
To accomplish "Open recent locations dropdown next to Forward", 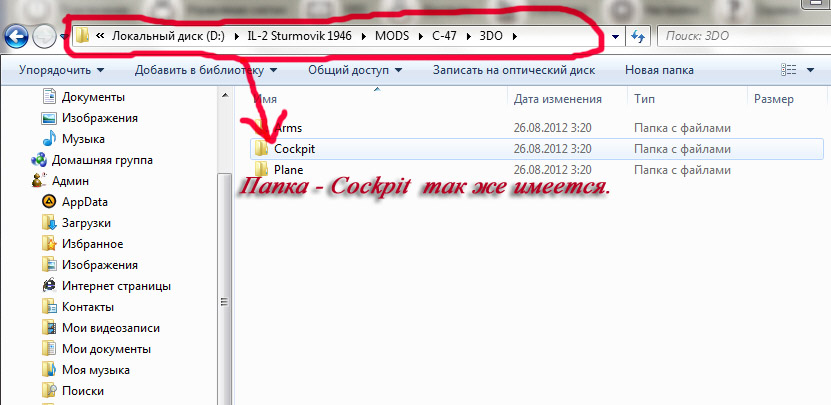I will pyautogui.click(x=64, y=37).
